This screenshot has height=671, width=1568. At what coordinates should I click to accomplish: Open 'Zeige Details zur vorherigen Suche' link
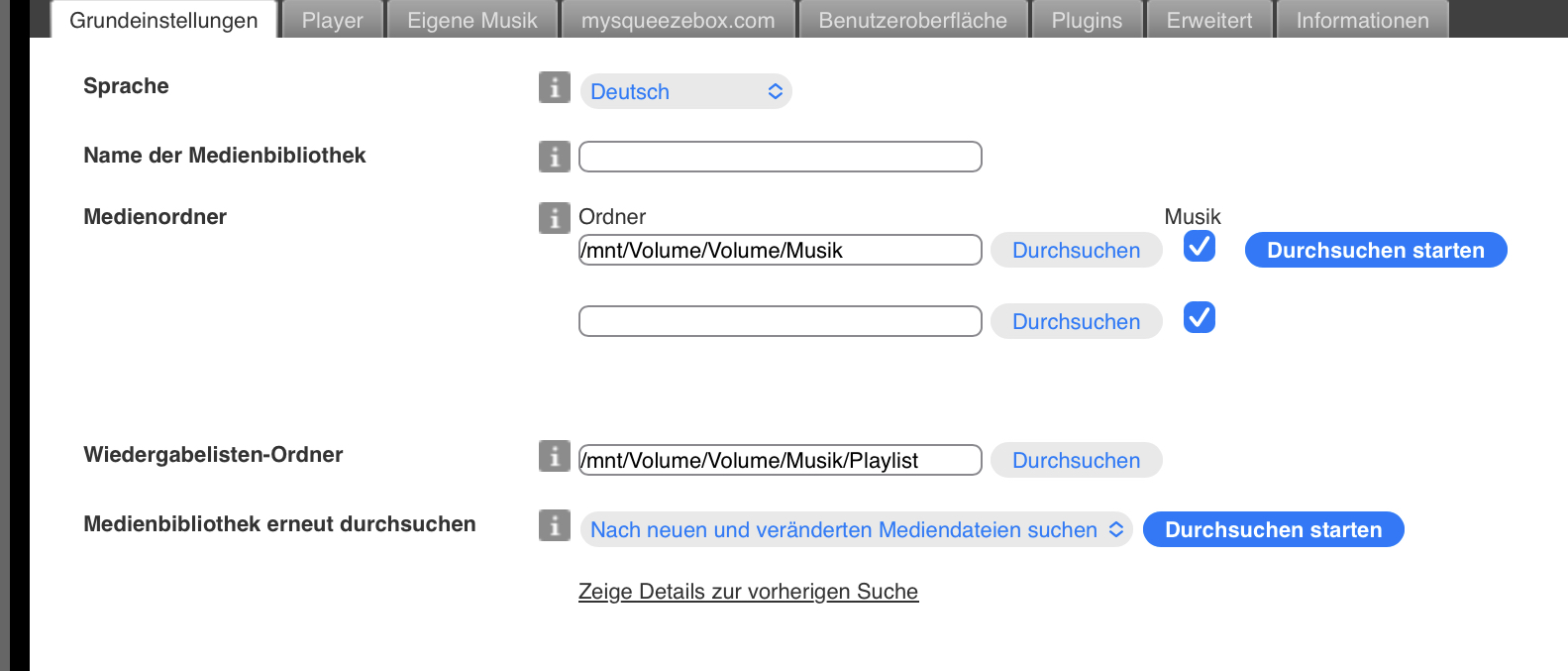pos(748,591)
